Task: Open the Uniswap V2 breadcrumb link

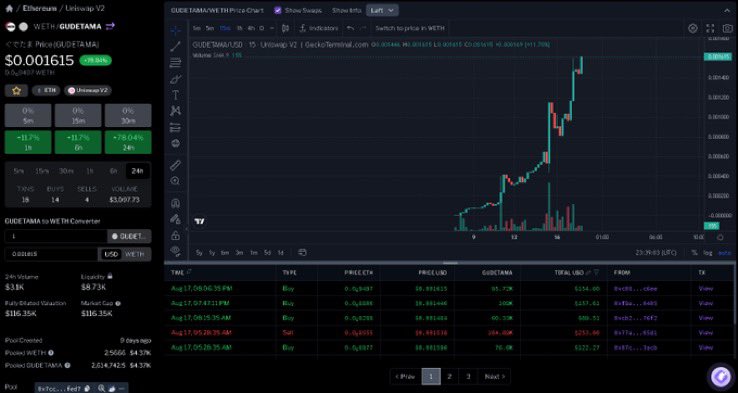Action: 85,8
